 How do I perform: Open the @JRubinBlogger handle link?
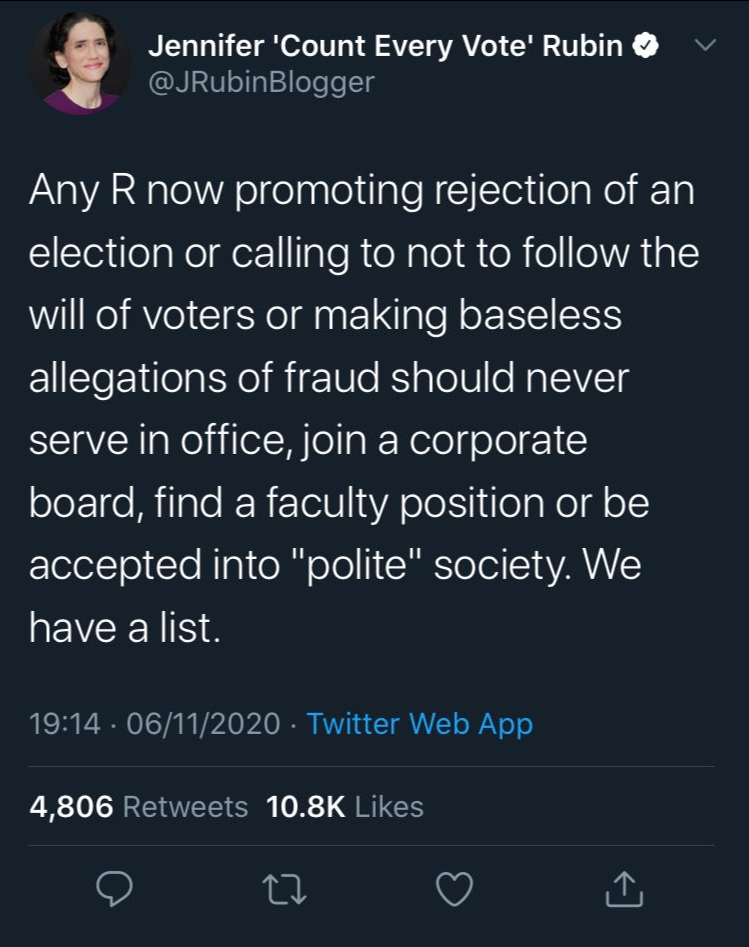click(x=260, y=81)
